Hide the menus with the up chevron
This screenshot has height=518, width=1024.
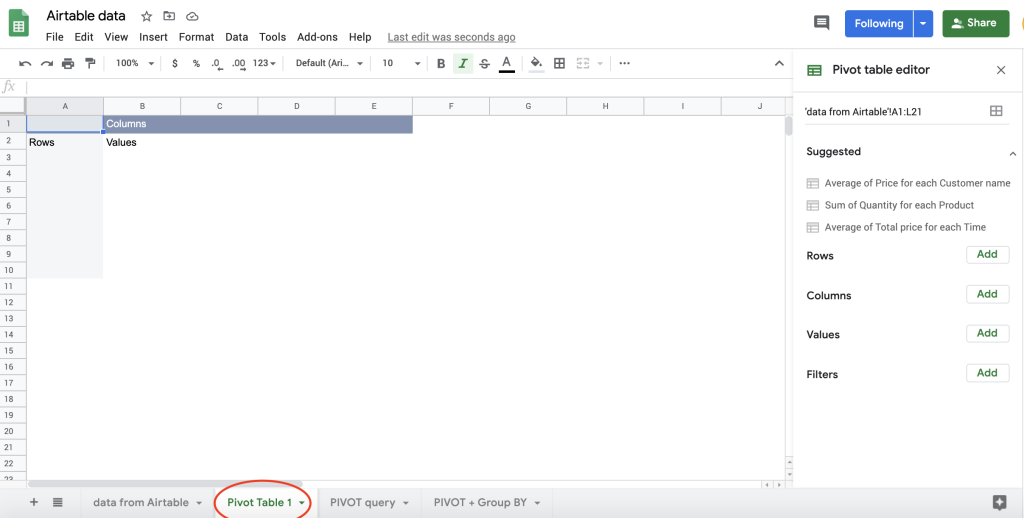click(778, 63)
